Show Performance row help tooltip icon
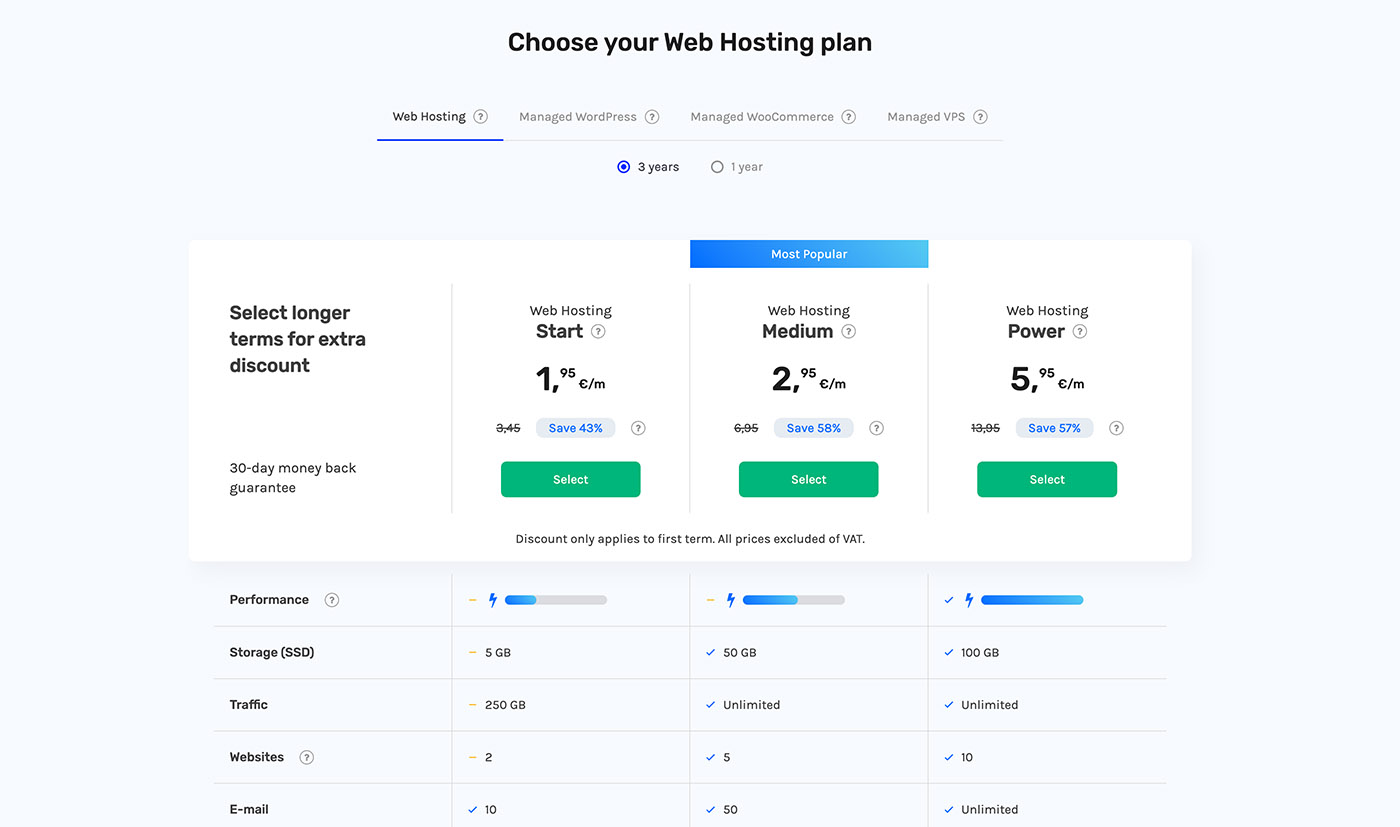Viewport: 1400px width, 827px height. point(332,600)
